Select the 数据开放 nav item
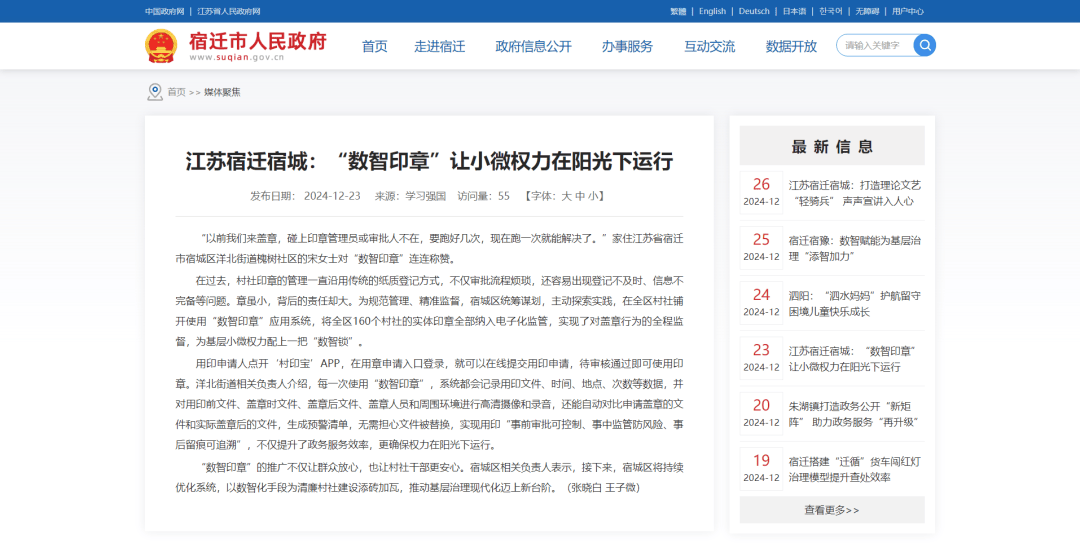This screenshot has height=556, width=1080. (x=791, y=46)
